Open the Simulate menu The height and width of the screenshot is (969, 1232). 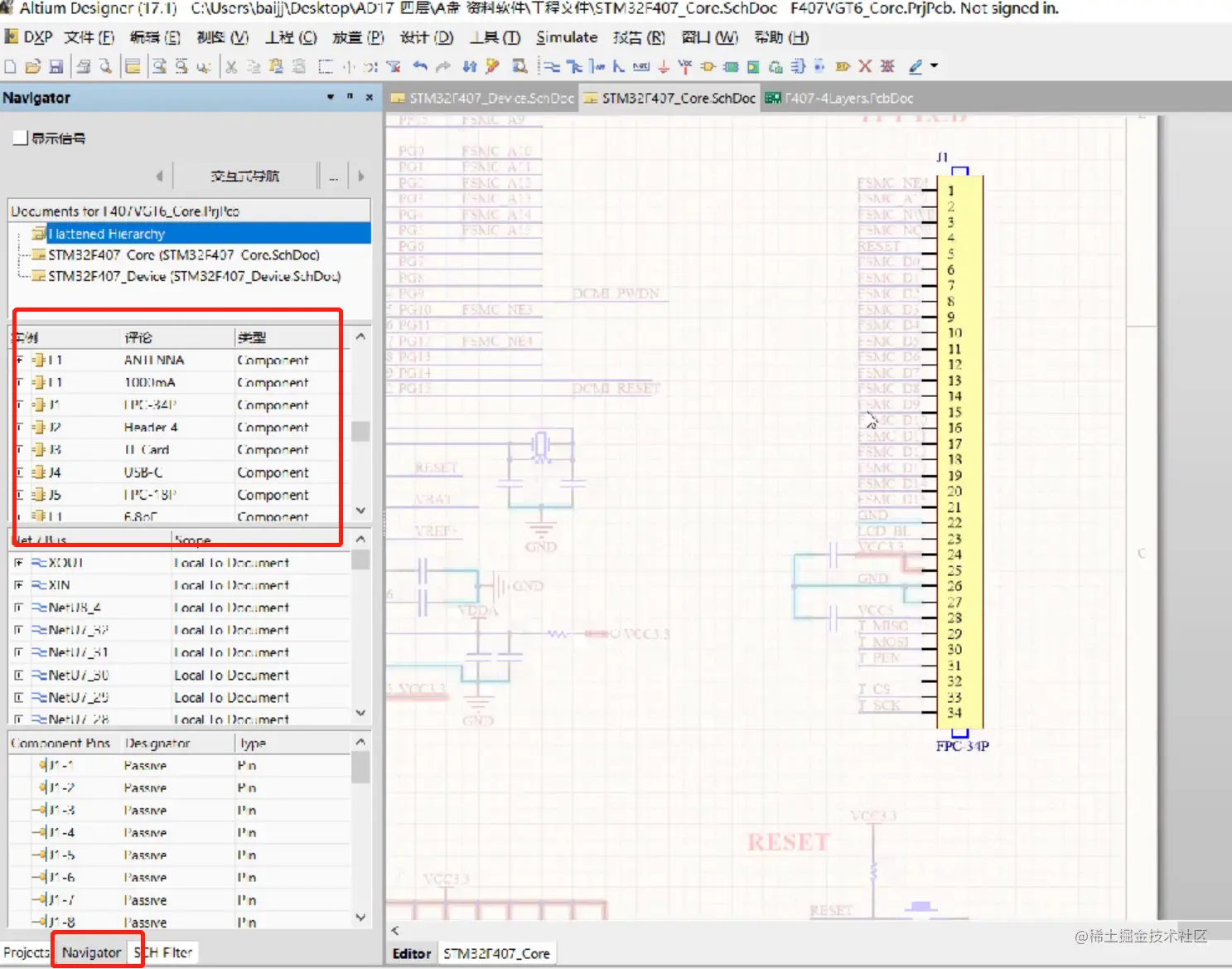(x=566, y=37)
